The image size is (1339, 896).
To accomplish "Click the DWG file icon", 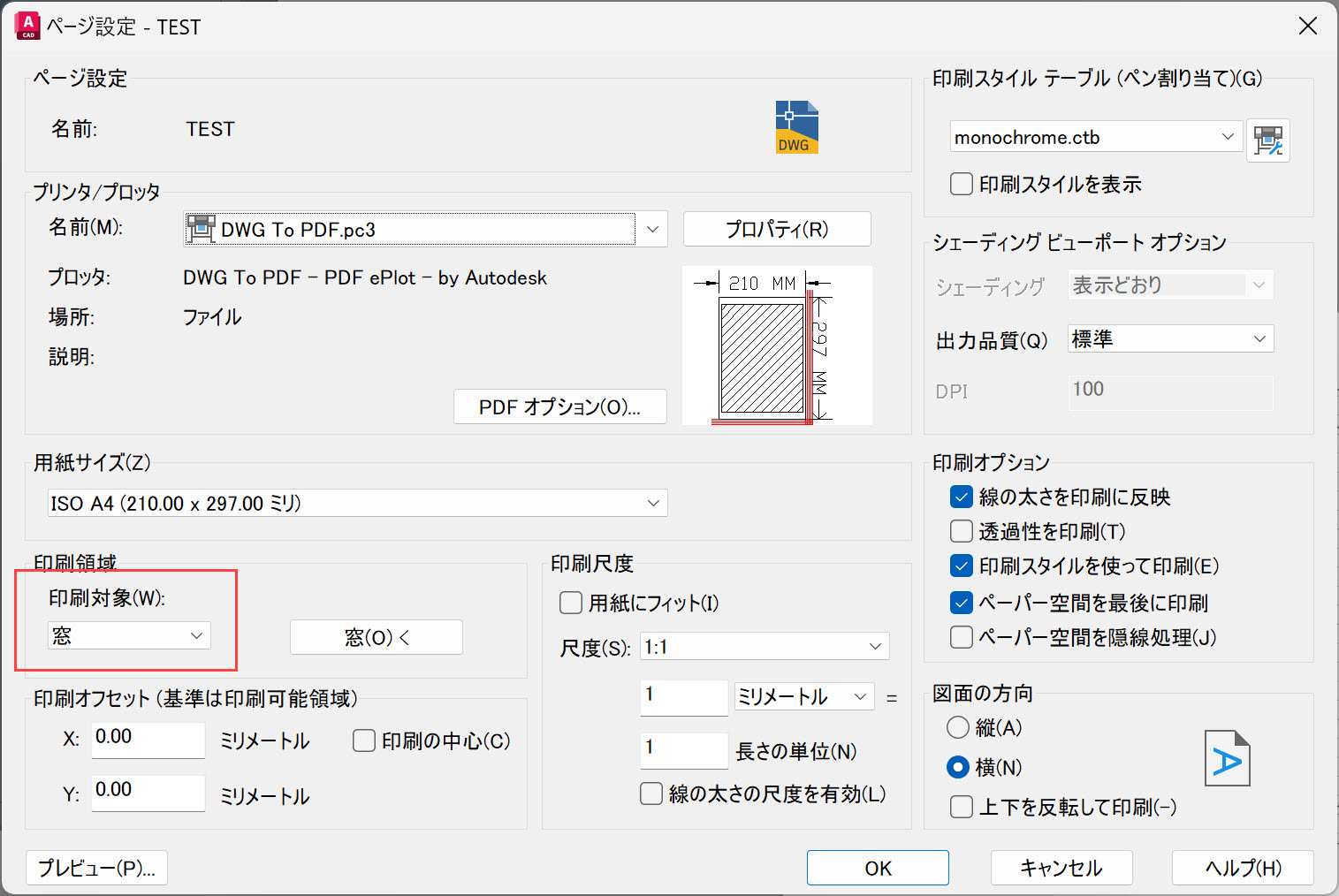I will (796, 127).
